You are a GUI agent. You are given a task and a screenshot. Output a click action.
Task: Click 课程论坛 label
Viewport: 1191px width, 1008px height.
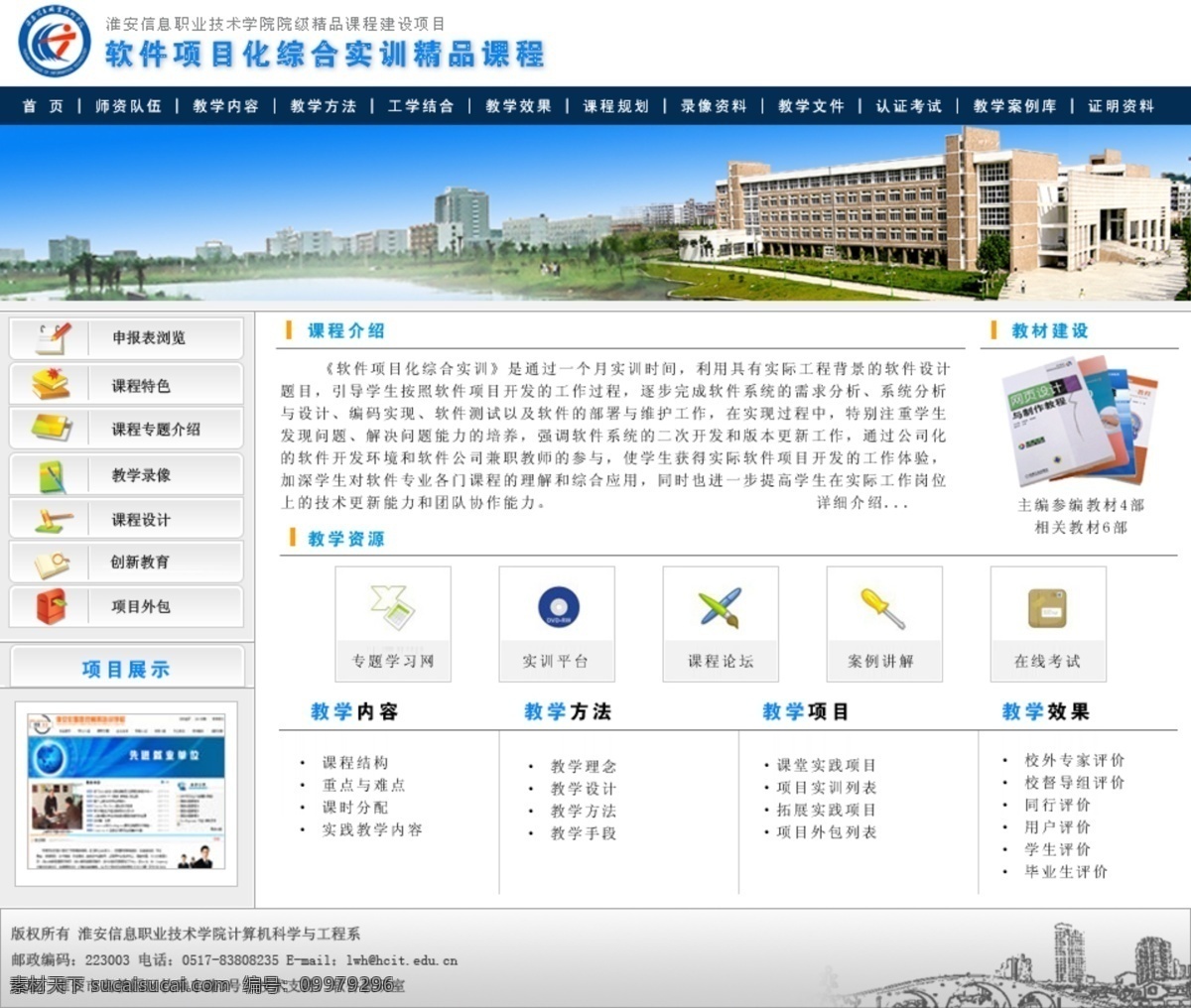[x=721, y=661]
